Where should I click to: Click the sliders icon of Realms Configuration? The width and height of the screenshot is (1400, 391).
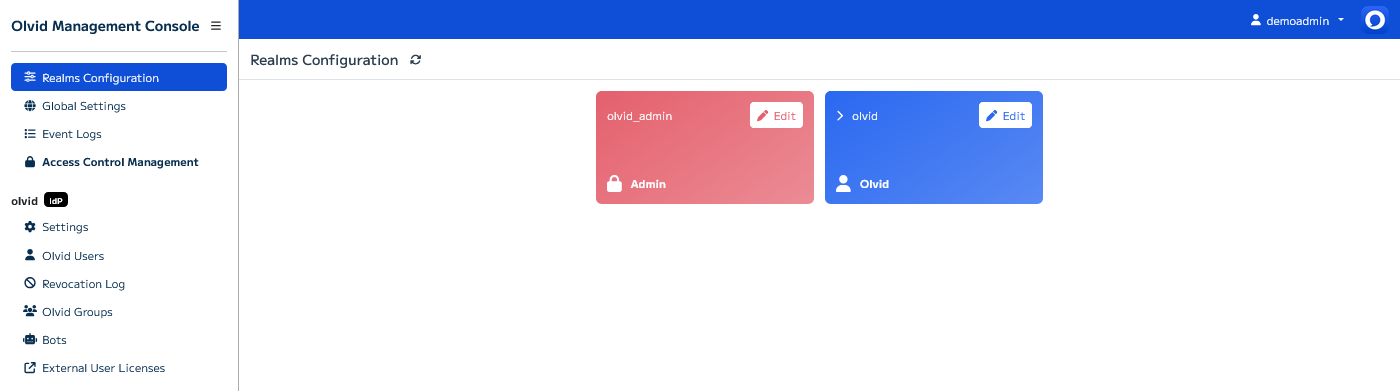[30, 78]
